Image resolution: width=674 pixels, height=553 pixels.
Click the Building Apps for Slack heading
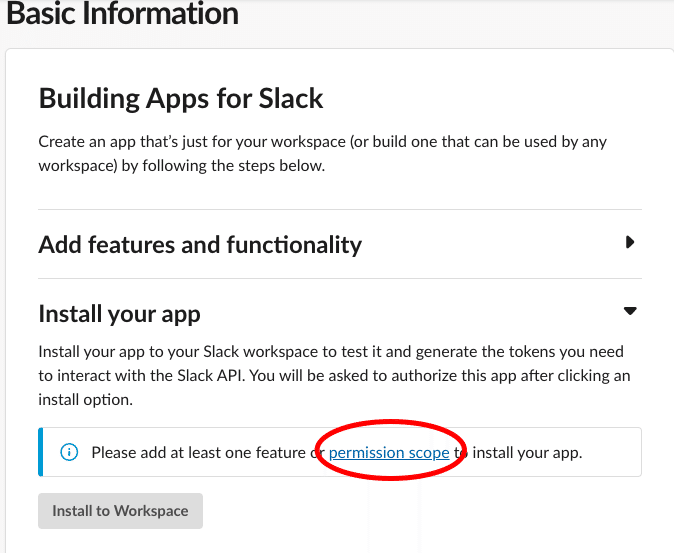pyautogui.click(x=181, y=98)
